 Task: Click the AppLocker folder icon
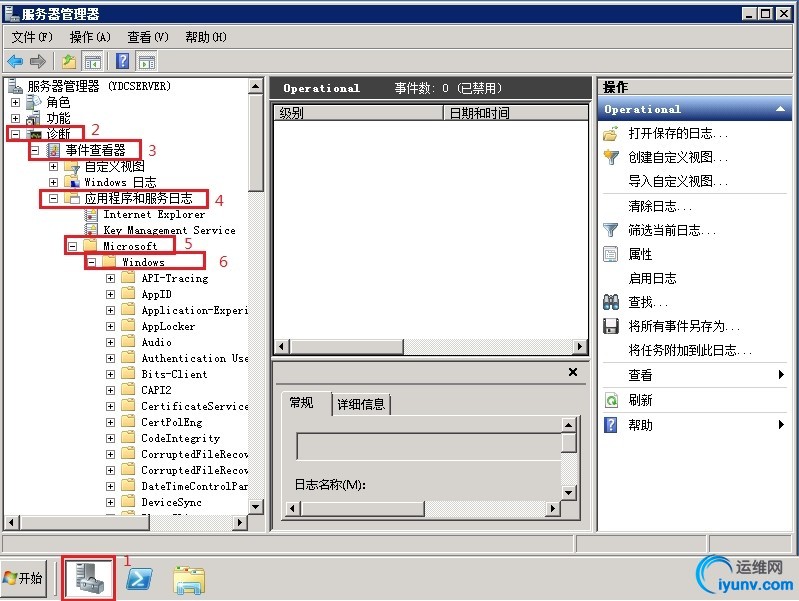(x=129, y=326)
